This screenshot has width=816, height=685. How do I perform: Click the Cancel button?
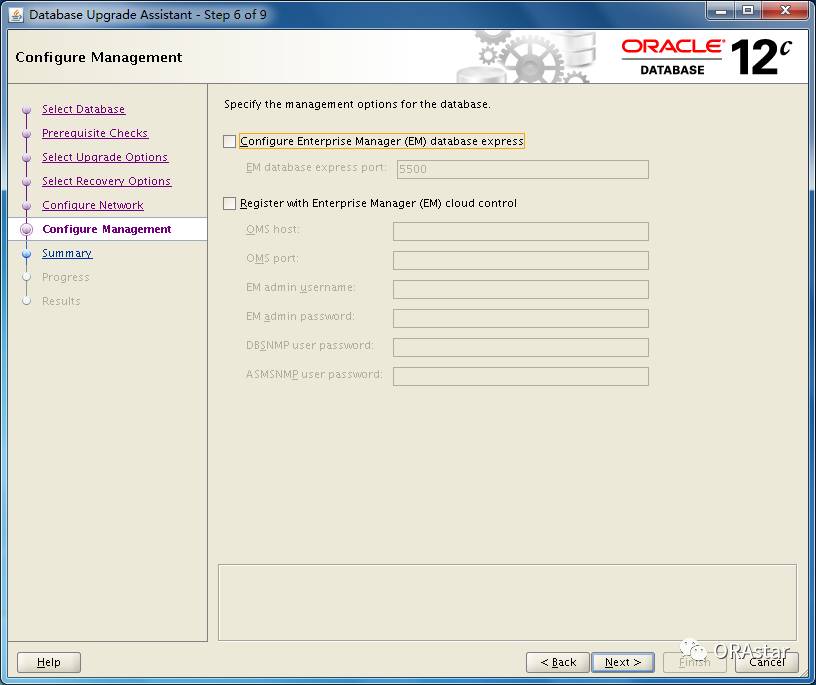(x=767, y=662)
